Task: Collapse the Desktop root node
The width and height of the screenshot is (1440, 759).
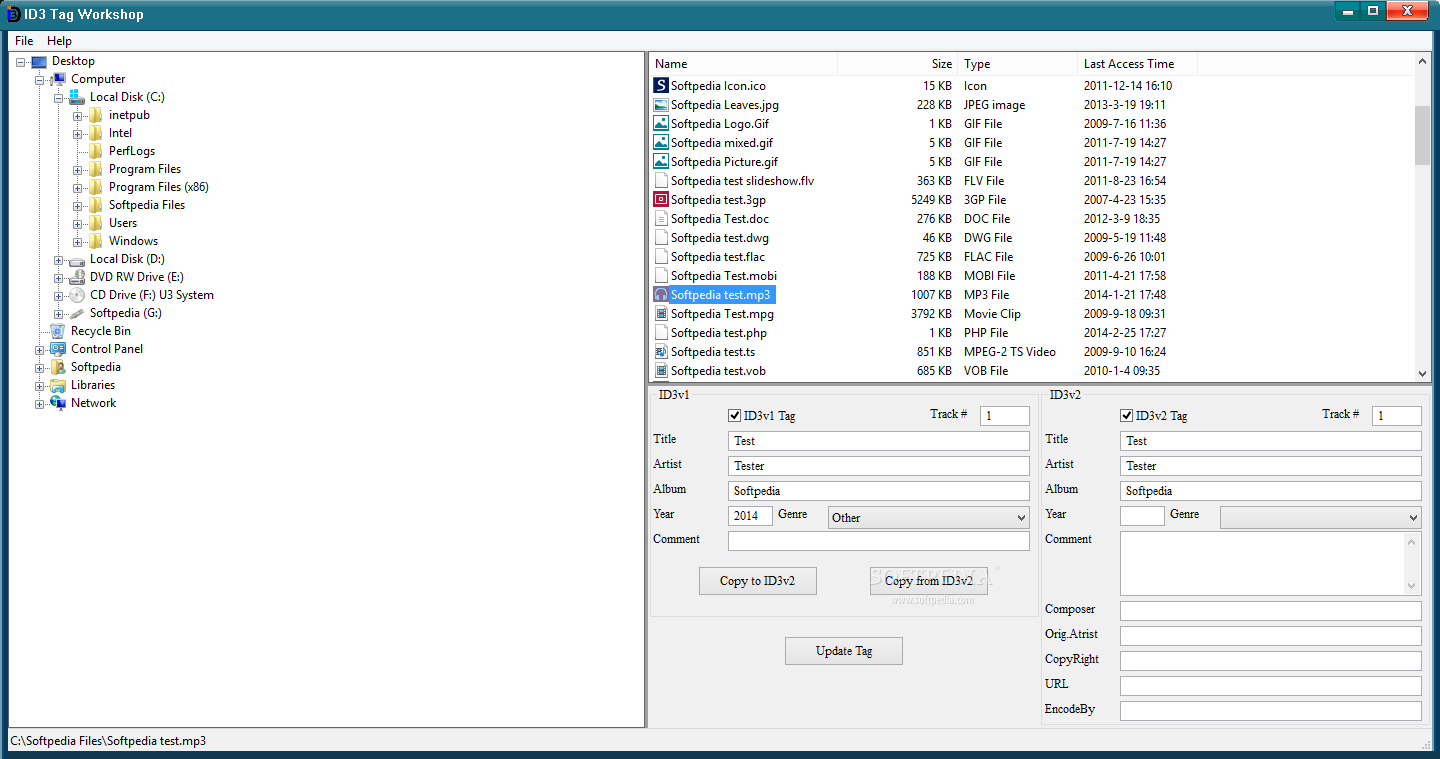Action: coord(21,62)
